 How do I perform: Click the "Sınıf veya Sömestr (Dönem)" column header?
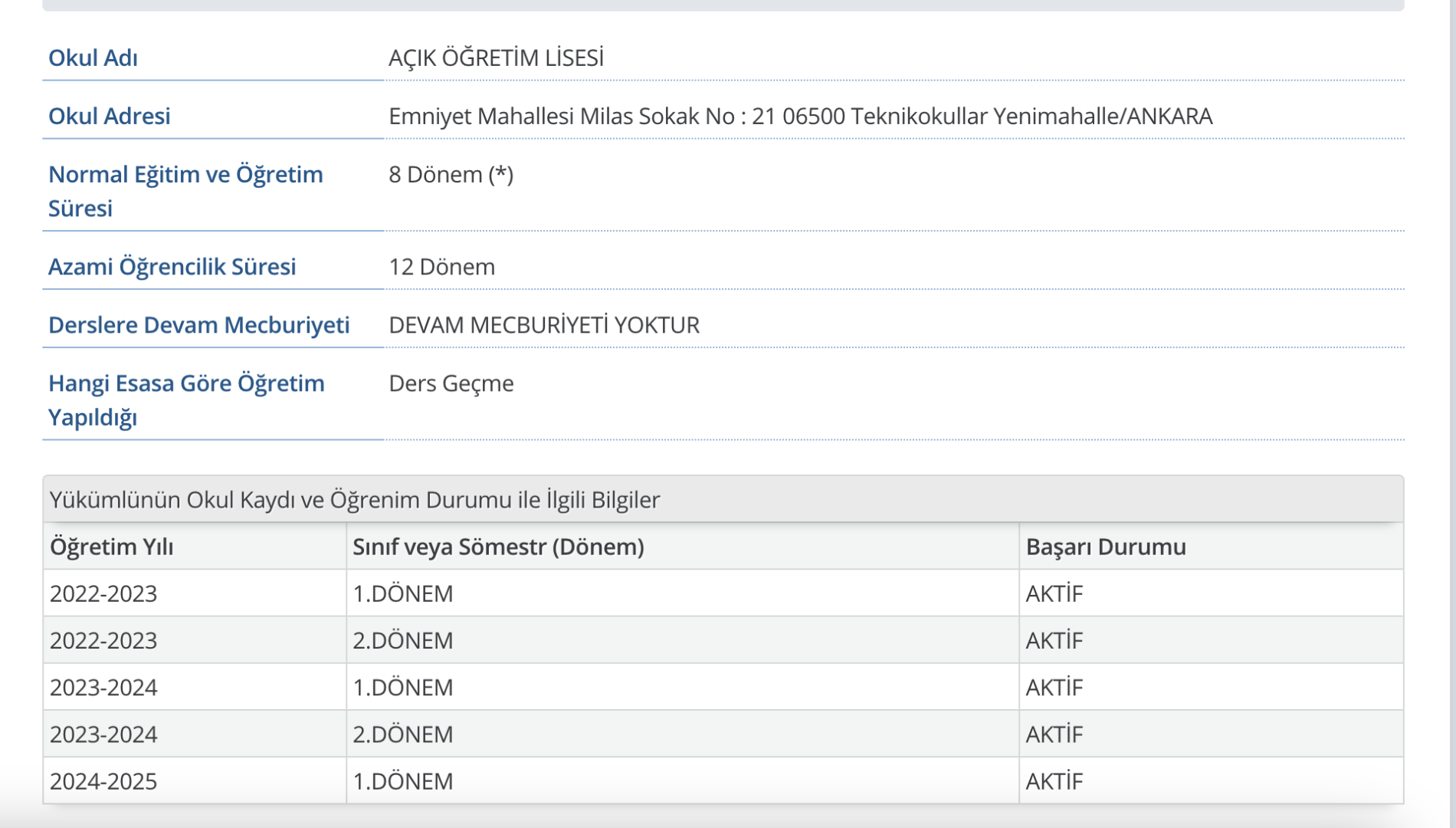point(498,547)
